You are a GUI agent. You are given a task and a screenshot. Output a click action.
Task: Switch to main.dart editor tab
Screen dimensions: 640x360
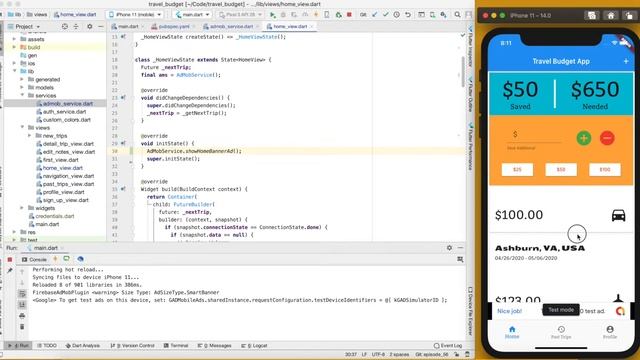pos(127,27)
